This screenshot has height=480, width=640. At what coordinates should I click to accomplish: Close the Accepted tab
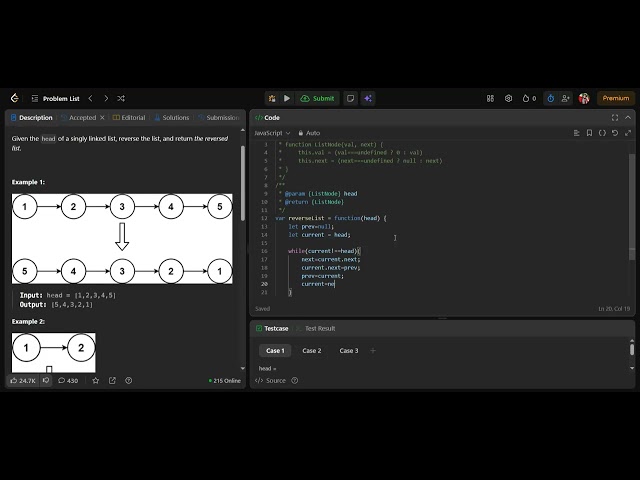[x=102, y=118]
